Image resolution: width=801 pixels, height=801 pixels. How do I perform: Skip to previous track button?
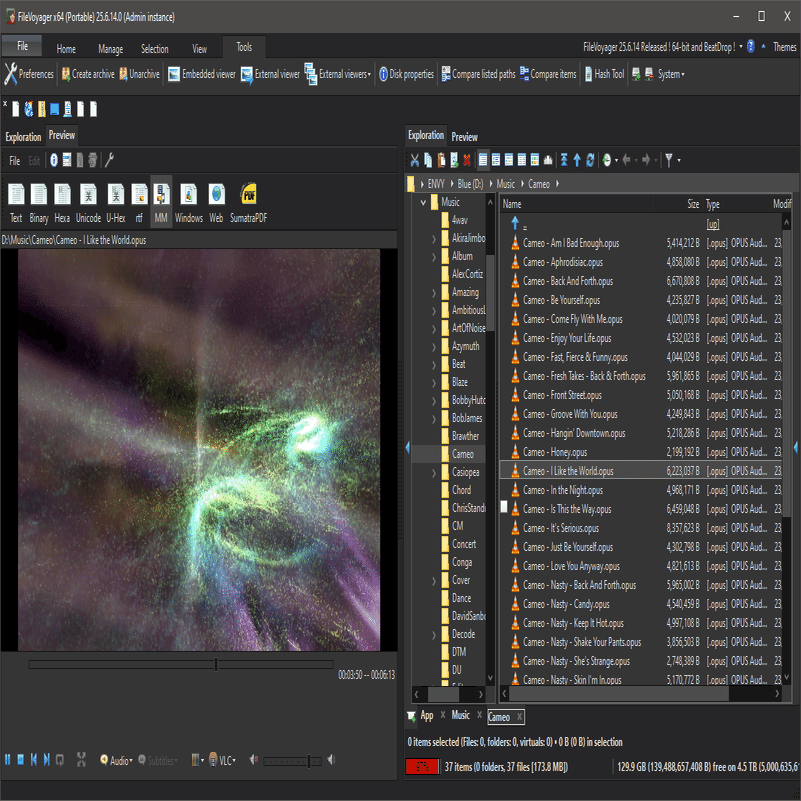pos(34,760)
